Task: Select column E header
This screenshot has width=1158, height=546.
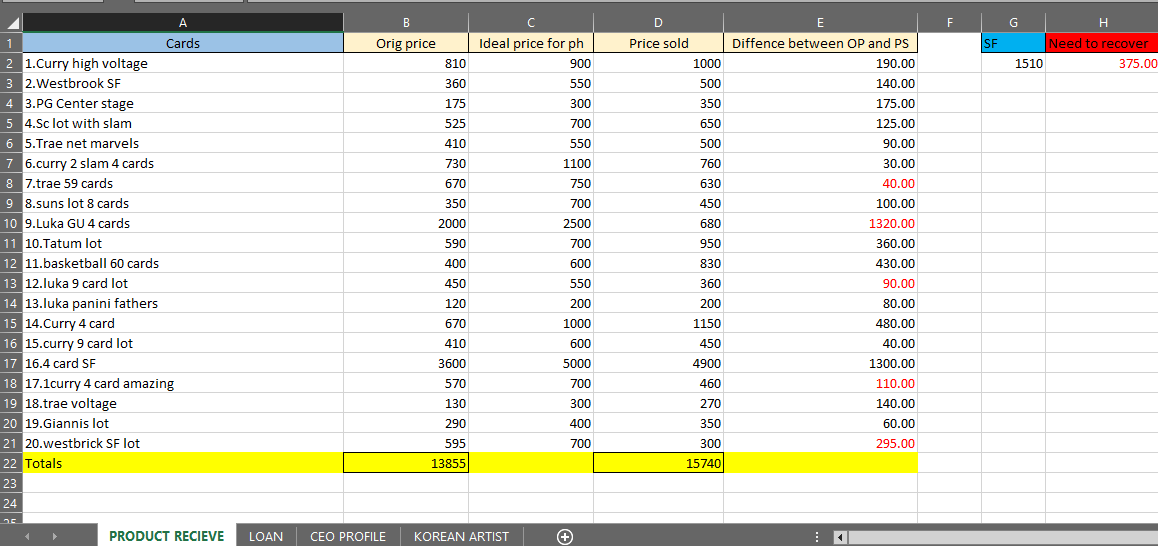Action: (x=820, y=23)
